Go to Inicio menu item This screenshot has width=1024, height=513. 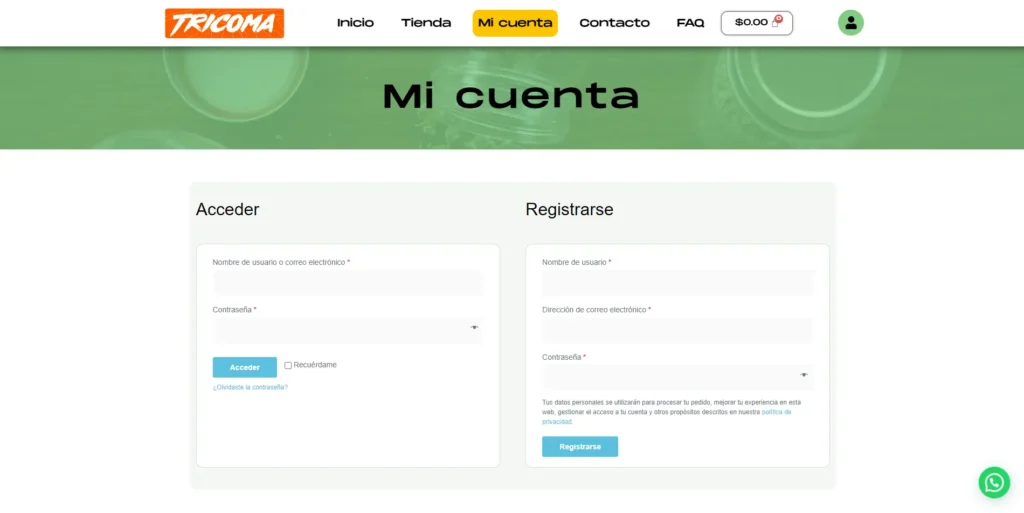[355, 23]
